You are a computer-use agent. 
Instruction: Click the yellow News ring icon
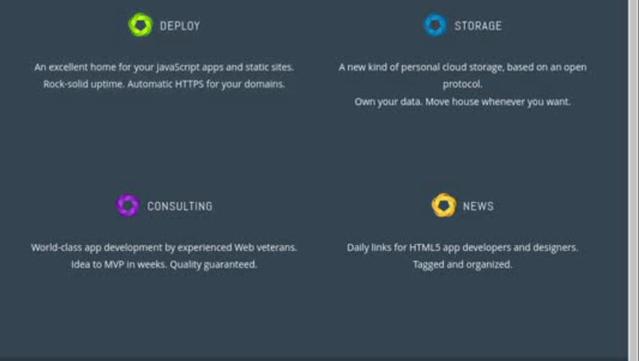[444, 205]
